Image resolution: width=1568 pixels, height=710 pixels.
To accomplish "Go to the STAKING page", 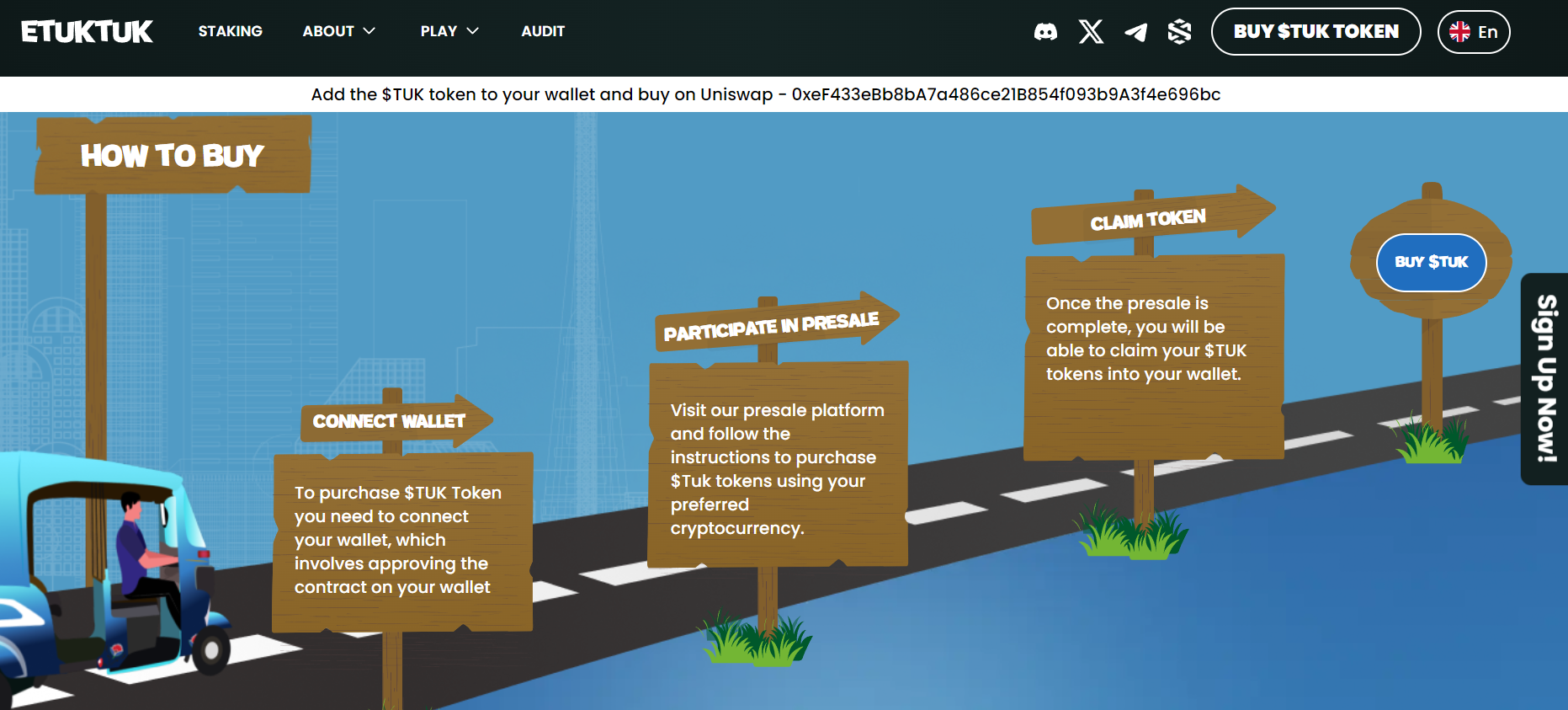I will 231,31.
